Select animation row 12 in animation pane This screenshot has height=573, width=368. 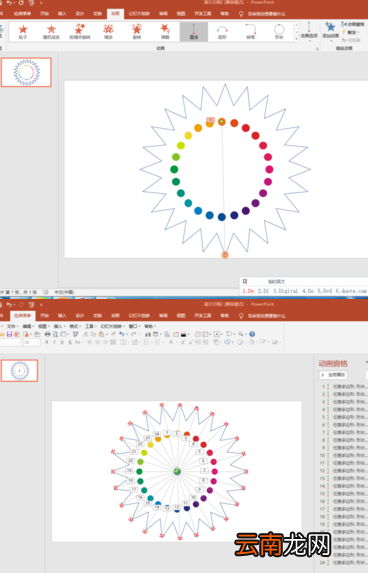[344, 471]
